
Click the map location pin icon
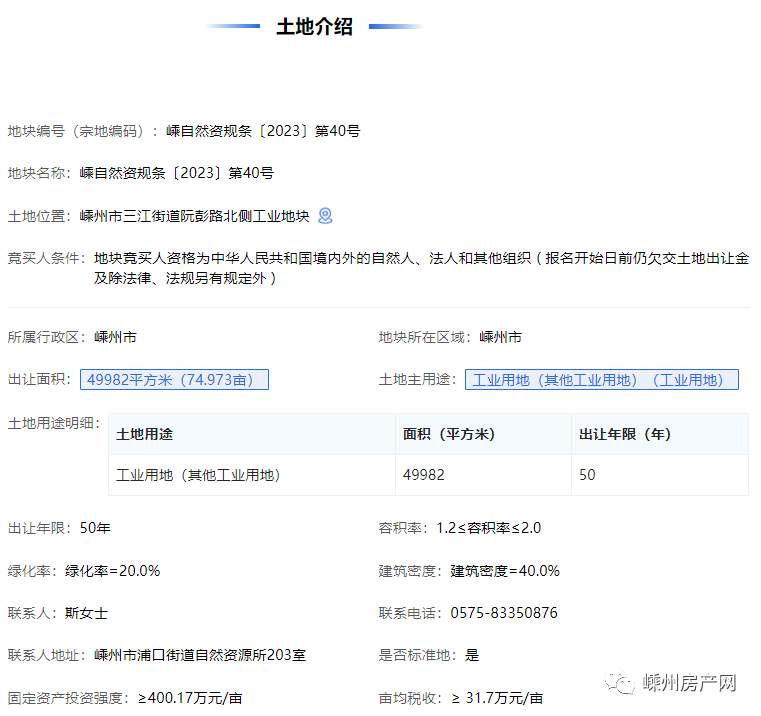pyautogui.click(x=325, y=216)
